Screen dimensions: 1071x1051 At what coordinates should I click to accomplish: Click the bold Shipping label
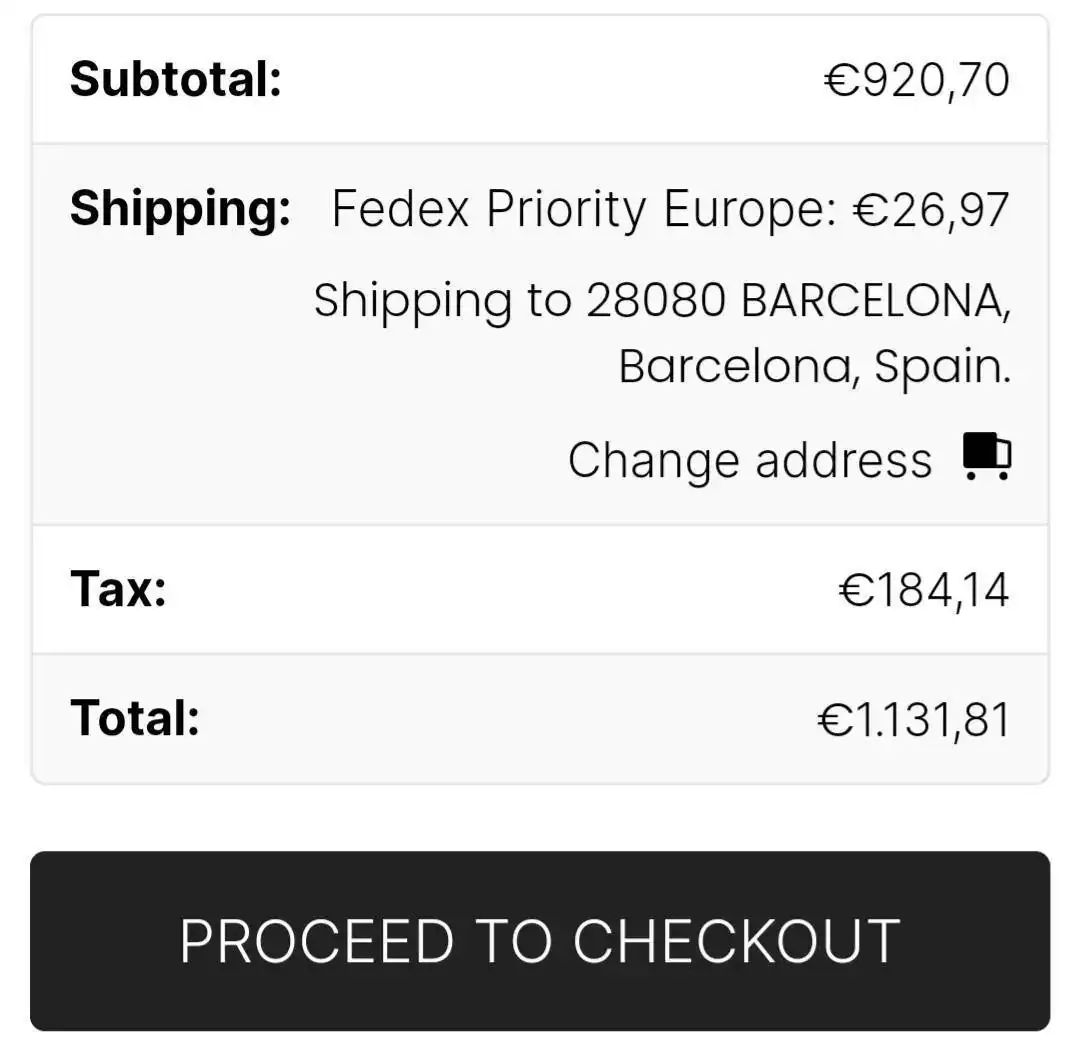pos(180,209)
